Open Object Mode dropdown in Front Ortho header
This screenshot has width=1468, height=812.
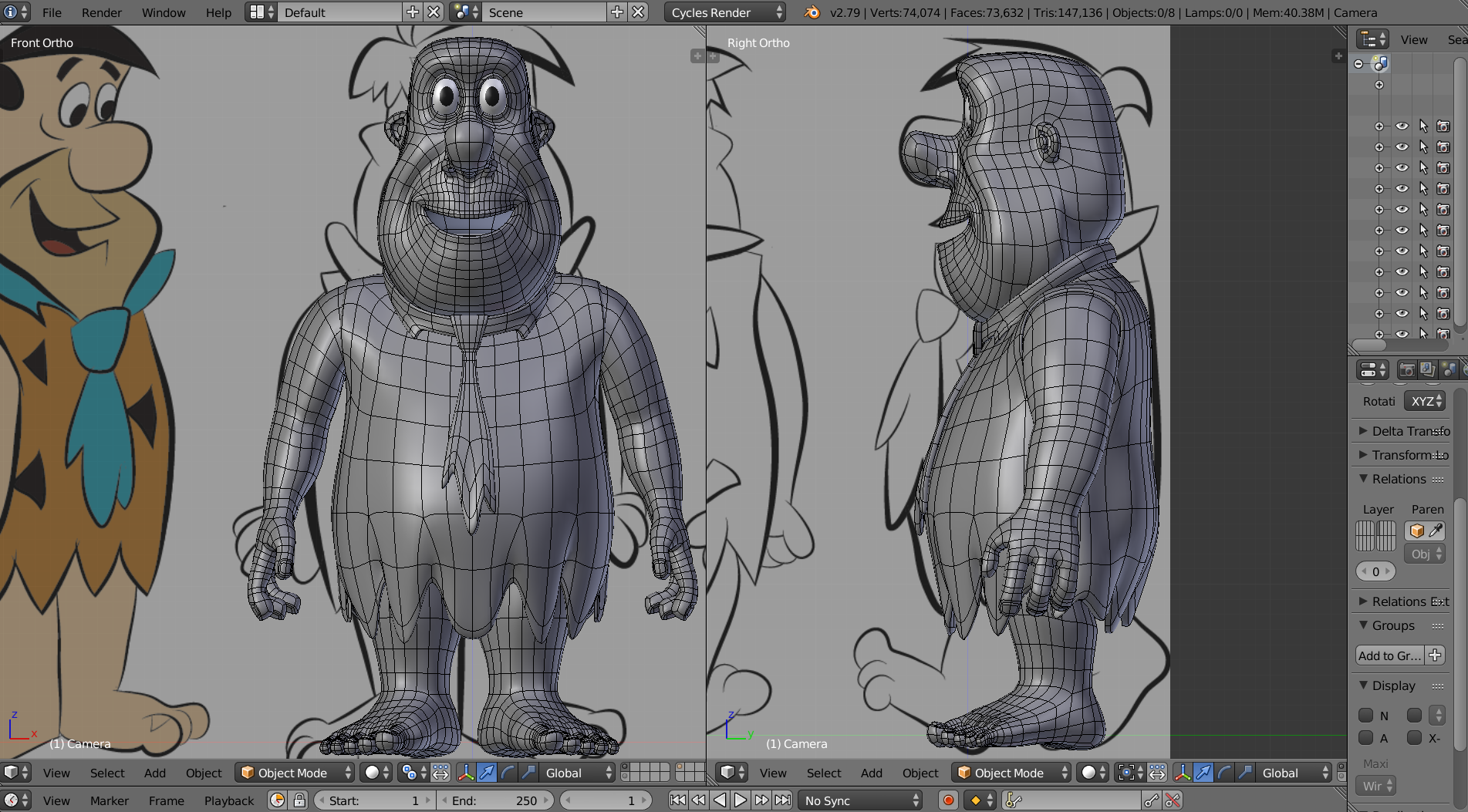point(295,773)
